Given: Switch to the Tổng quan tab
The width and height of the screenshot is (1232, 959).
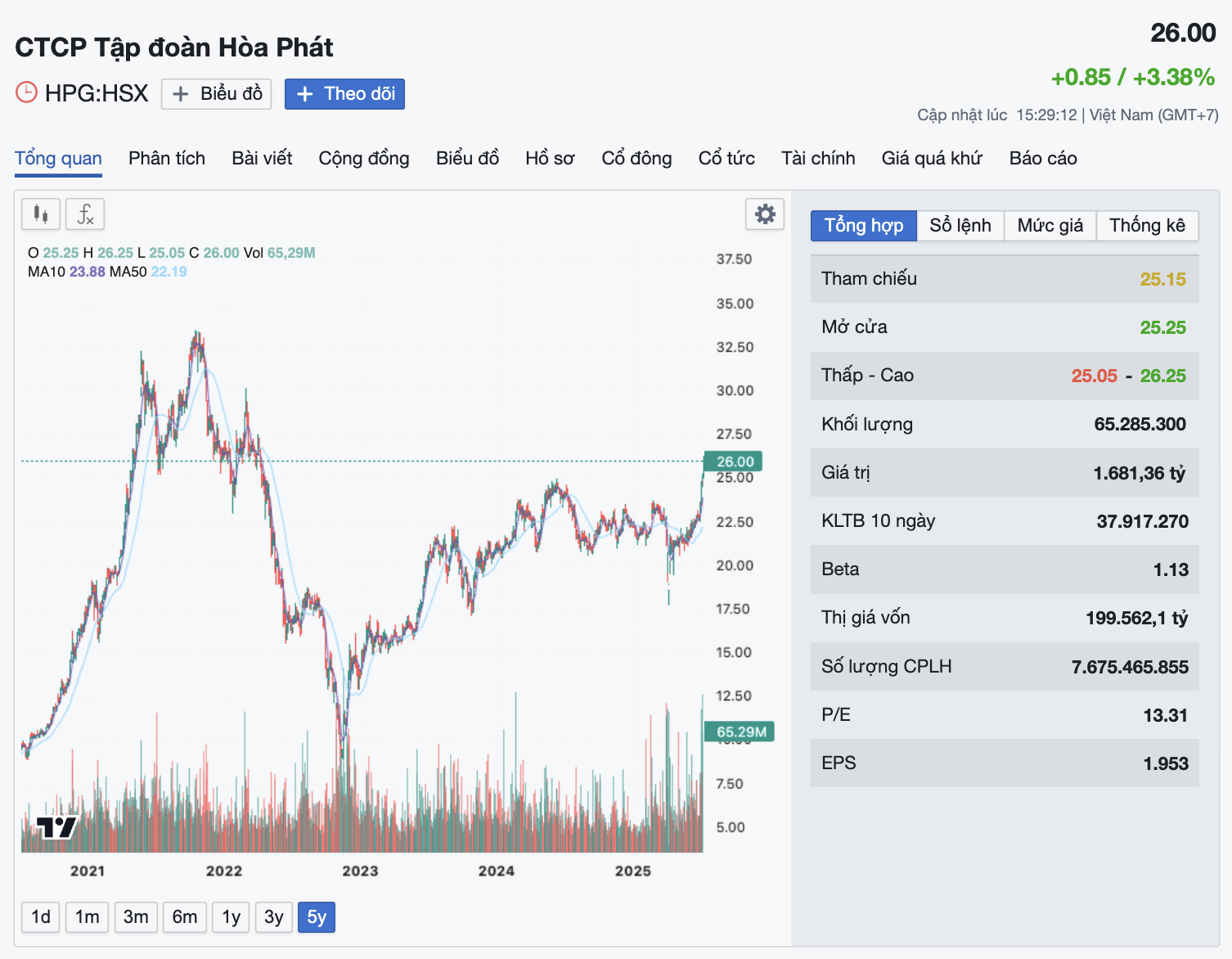Looking at the screenshot, I should click(x=58, y=158).
